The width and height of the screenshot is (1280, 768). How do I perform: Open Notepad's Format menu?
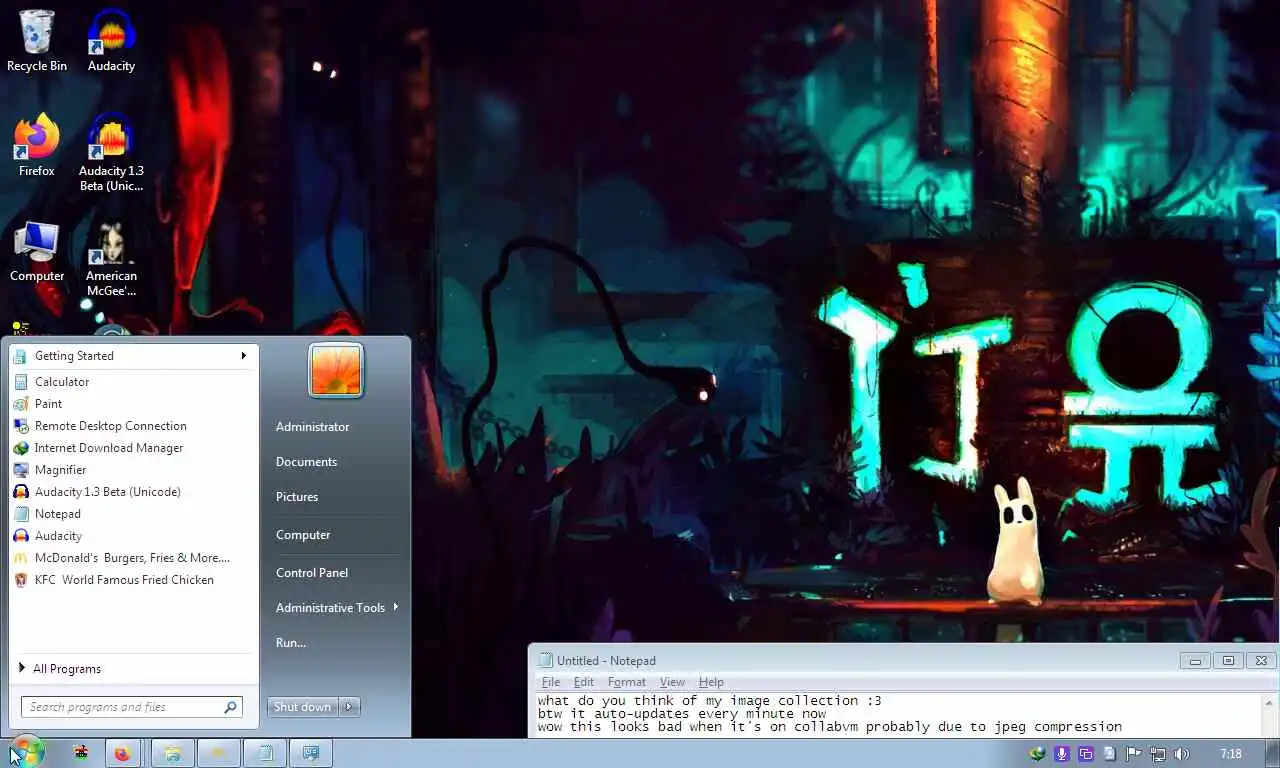tap(627, 682)
